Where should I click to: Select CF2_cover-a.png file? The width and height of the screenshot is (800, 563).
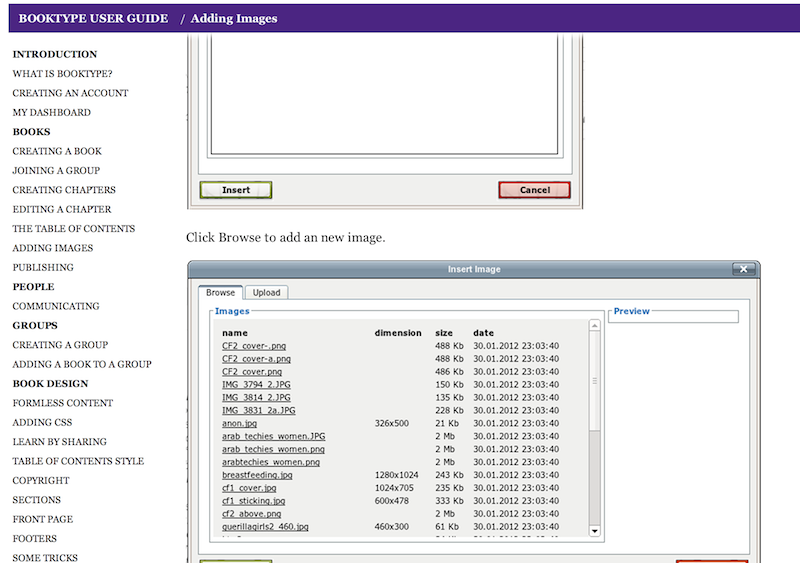[256, 359]
